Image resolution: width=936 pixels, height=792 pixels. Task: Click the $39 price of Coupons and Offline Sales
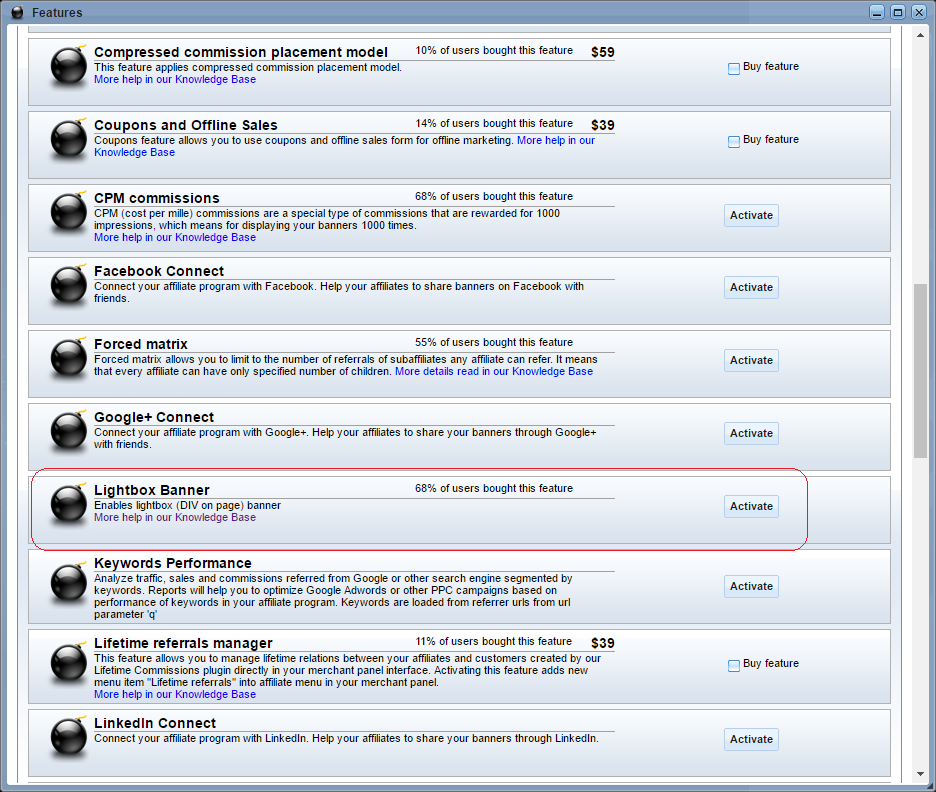click(602, 125)
